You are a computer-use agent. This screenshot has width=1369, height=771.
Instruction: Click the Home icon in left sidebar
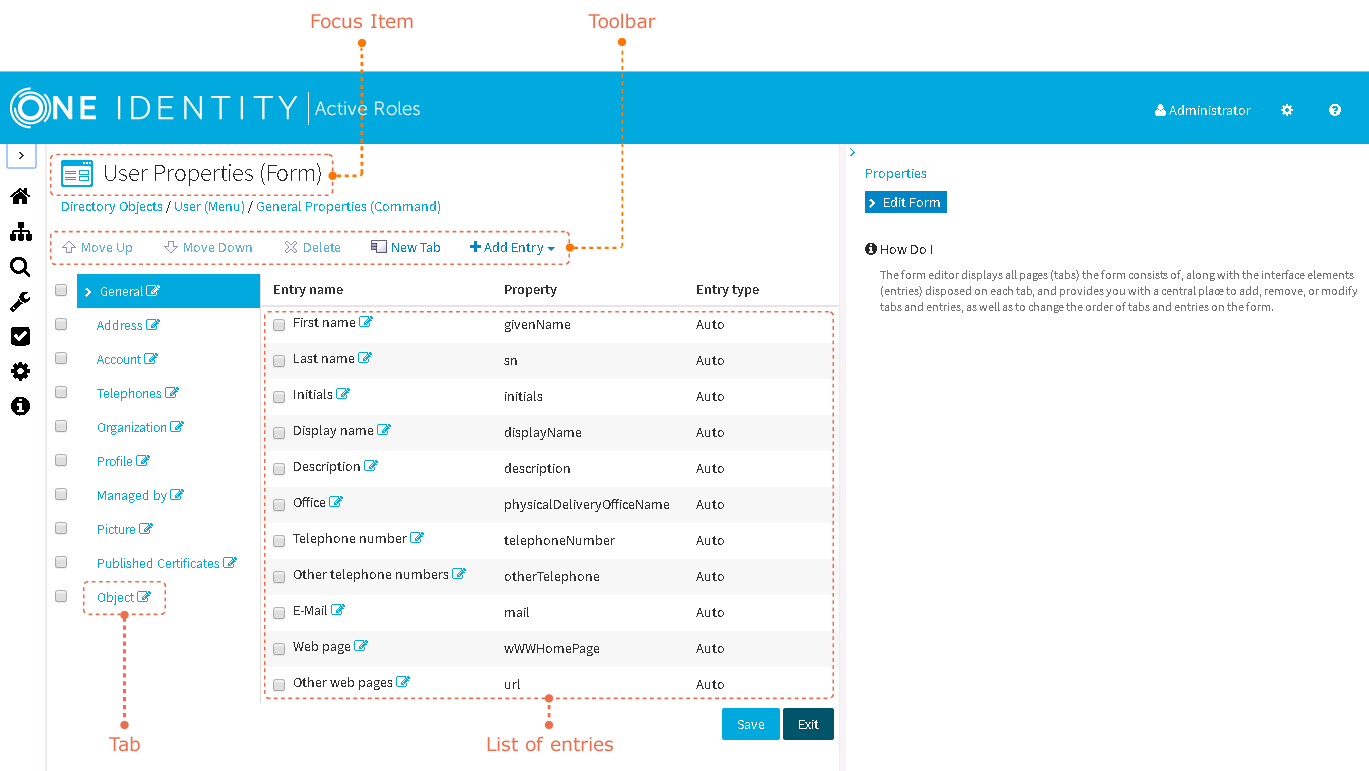point(20,197)
